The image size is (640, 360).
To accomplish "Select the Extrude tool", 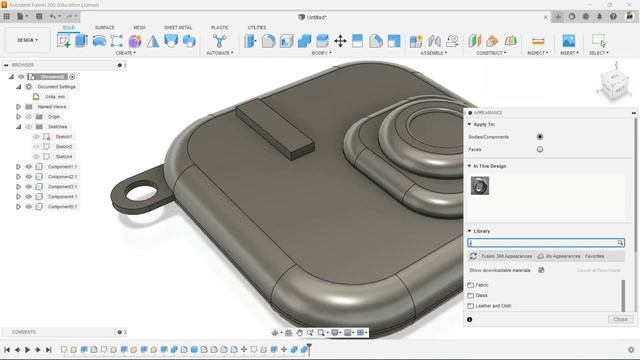I will pyautogui.click(x=81, y=41).
